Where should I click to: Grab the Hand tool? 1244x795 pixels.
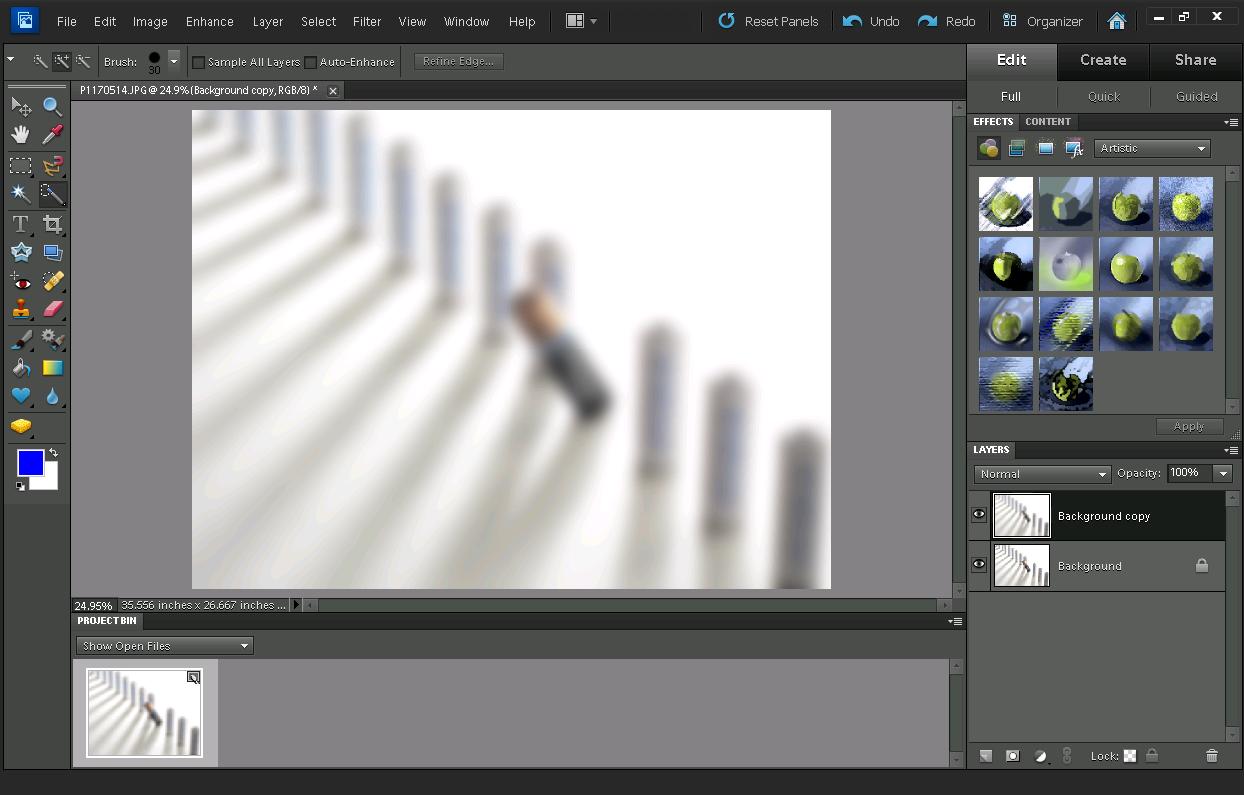click(21, 134)
